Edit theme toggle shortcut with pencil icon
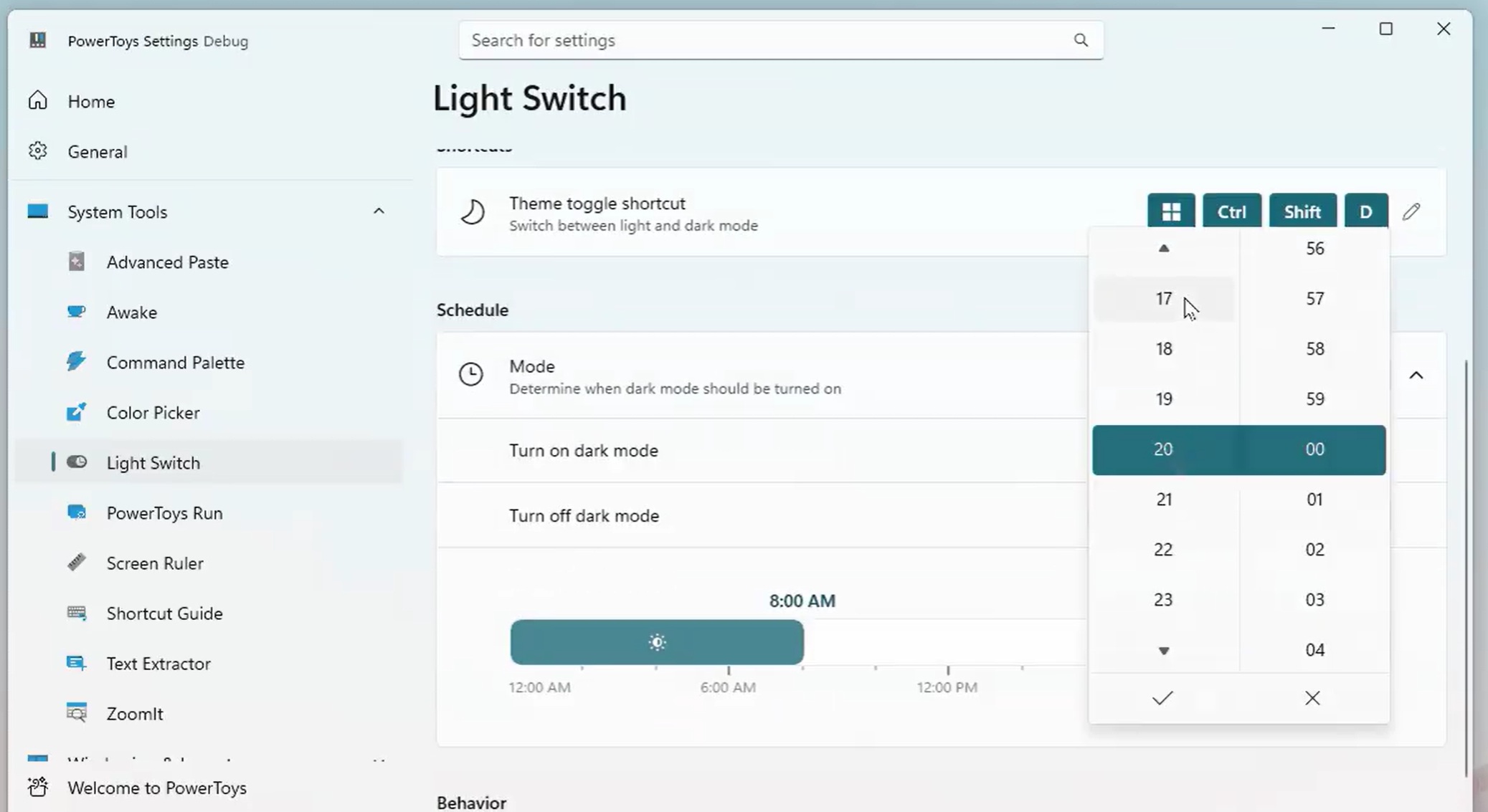This screenshot has height=812, width=1488. pos(1411,211)
